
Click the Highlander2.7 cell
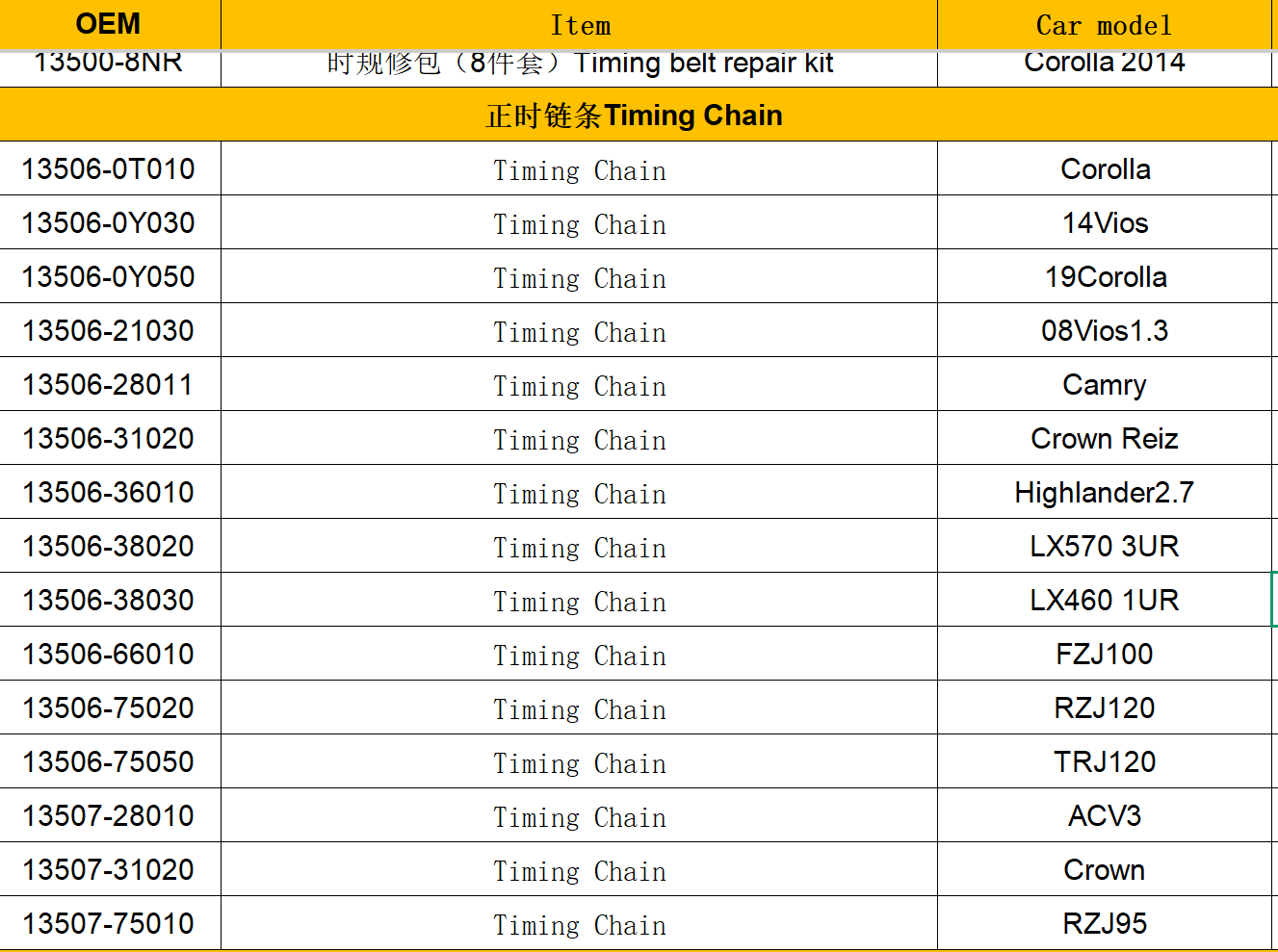tap(1105, 493)
